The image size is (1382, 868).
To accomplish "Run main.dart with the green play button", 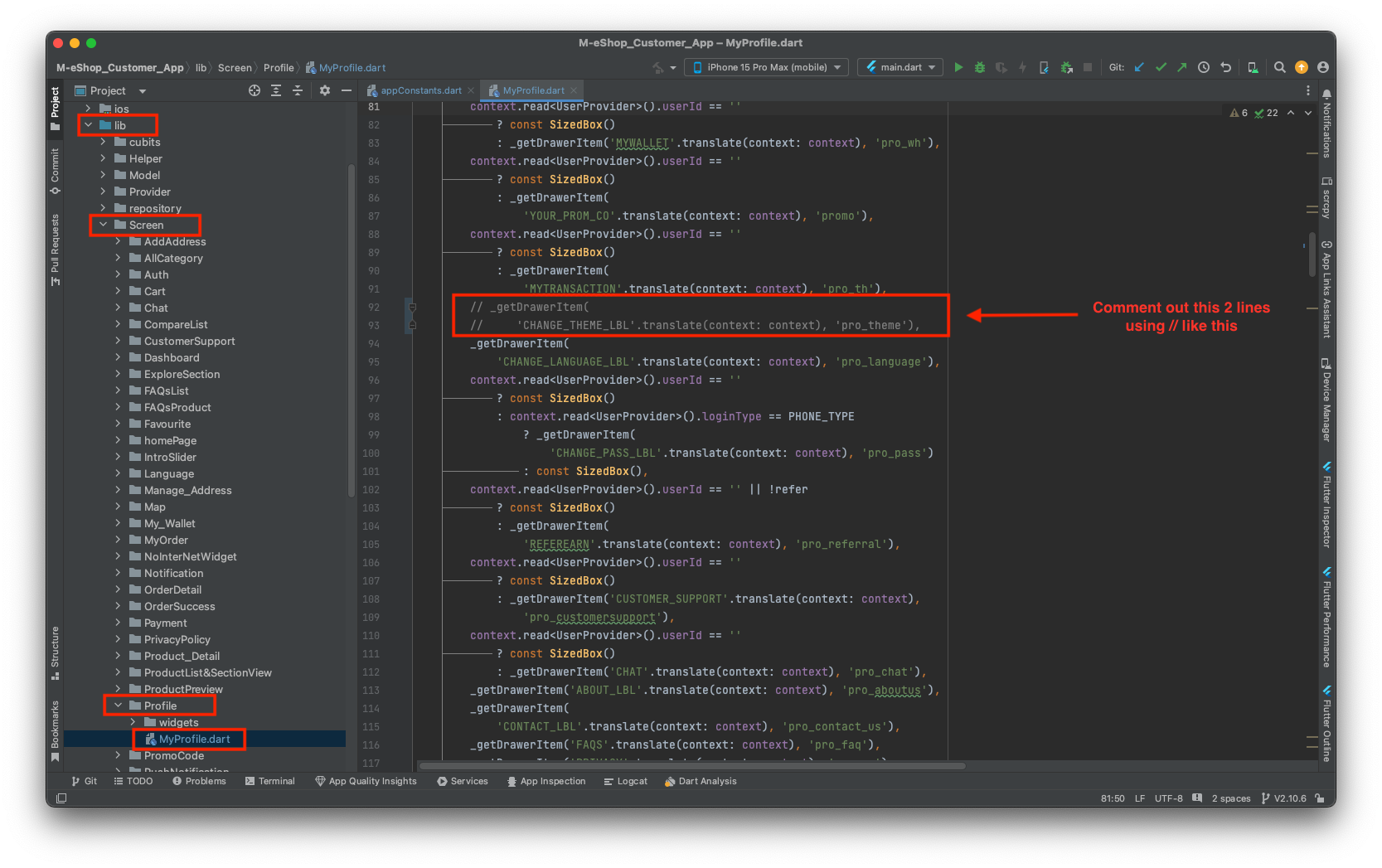I will 958,67.
